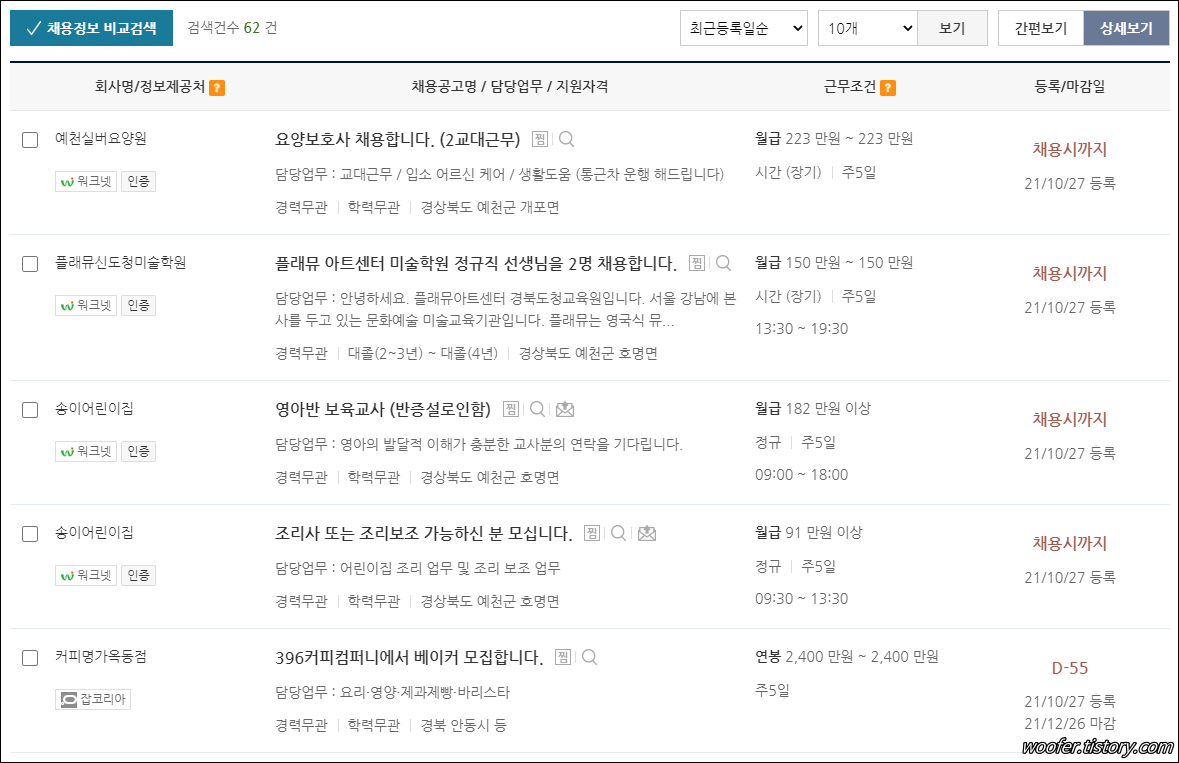Click the 보기 button
Image resolution: width=1179 pixels, height=763 pixels.
point(952,28)
